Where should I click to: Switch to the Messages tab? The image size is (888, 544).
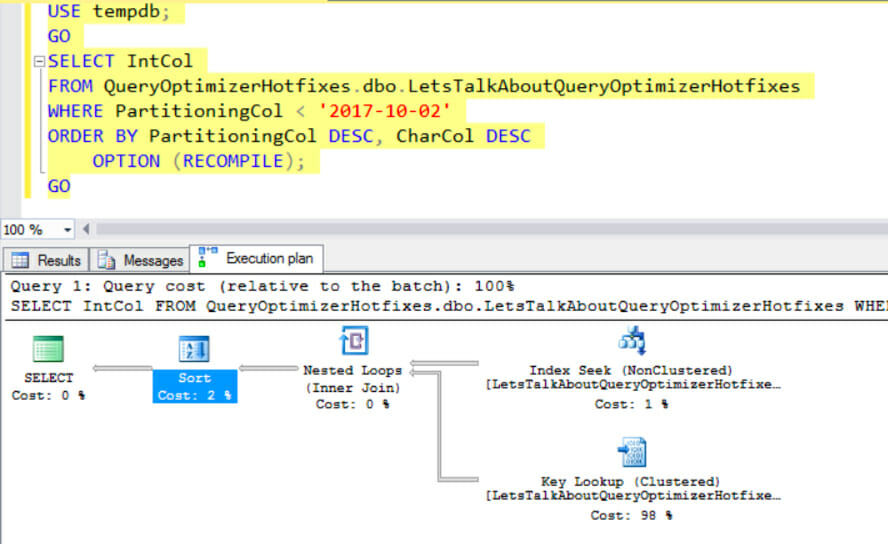coord(141,260)
